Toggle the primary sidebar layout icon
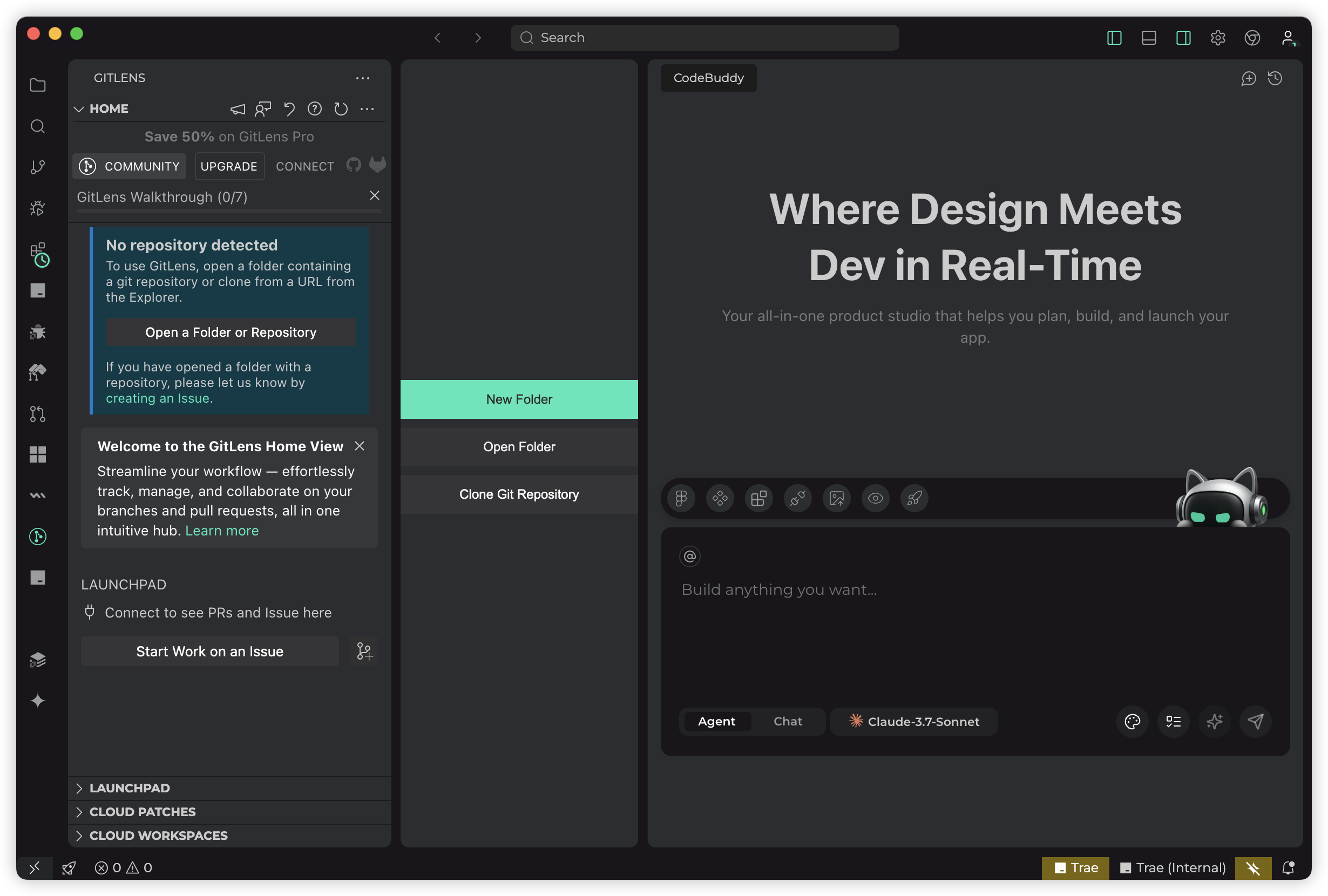The width and height of the screenshot is (1328, 896). [1114, 38]
